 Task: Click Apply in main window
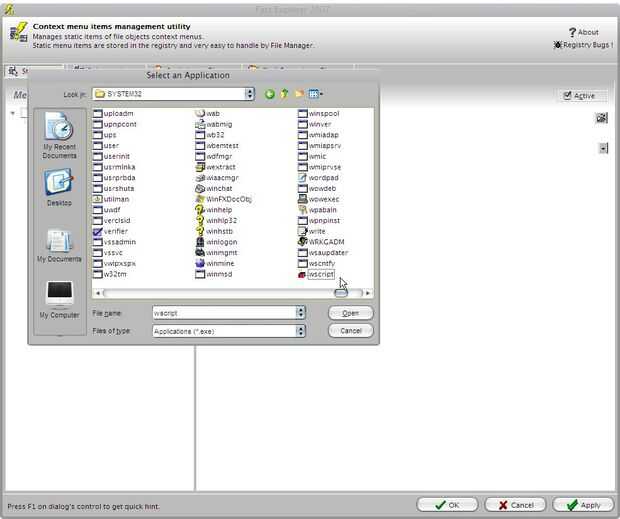coord(583,505)
